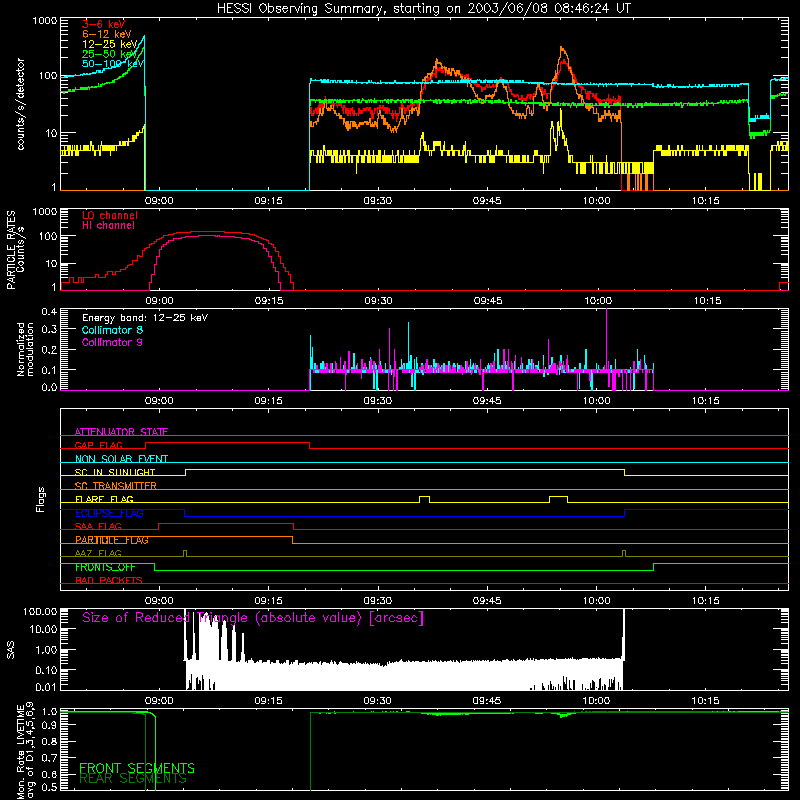Click the counts/s/detector axis label
800x800 pixels.
(x=21, y=104)
